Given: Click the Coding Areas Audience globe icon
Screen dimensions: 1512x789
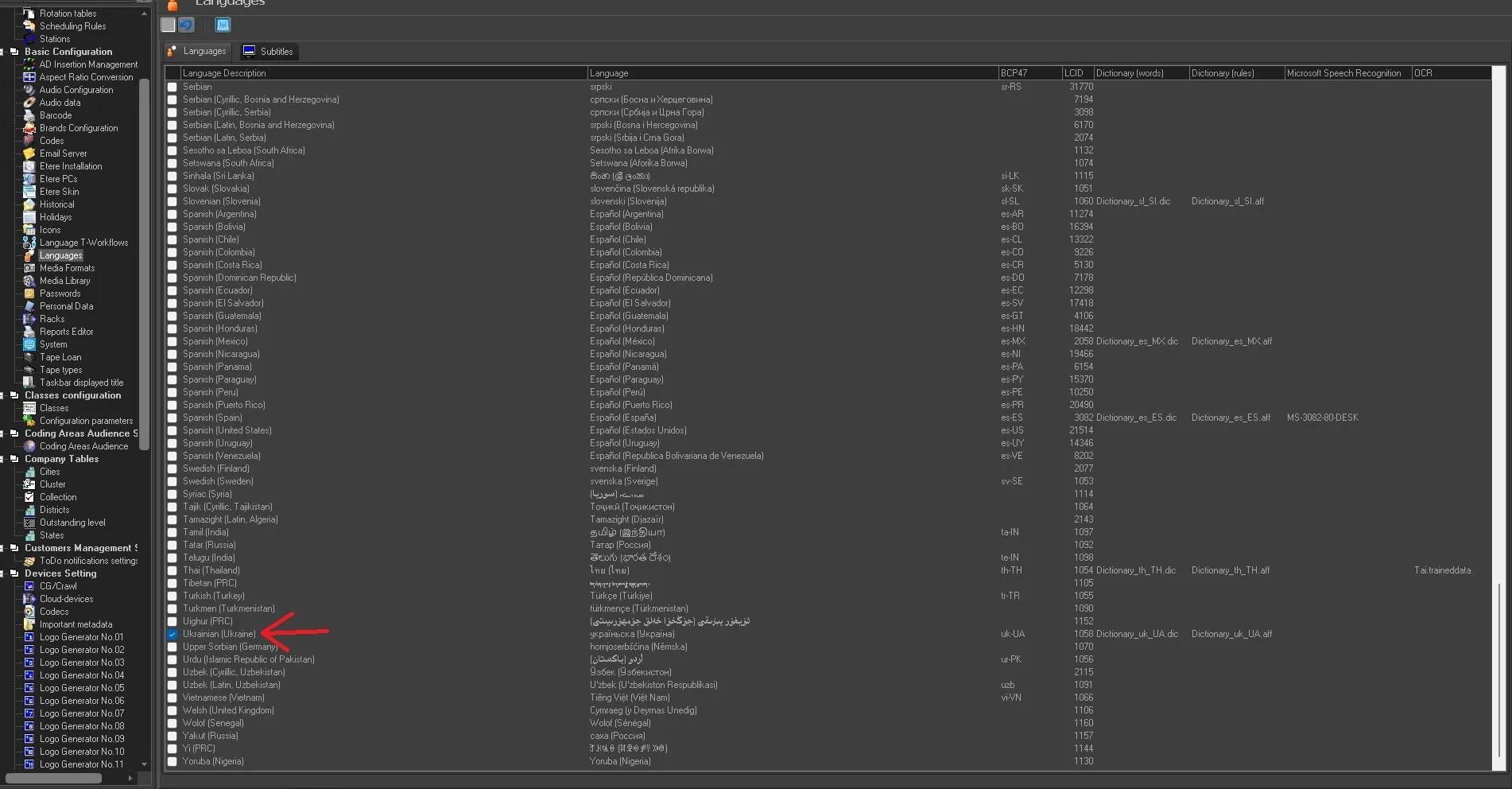Looking at the screenshot, I should pyautogui.click(x=29, y=446).
